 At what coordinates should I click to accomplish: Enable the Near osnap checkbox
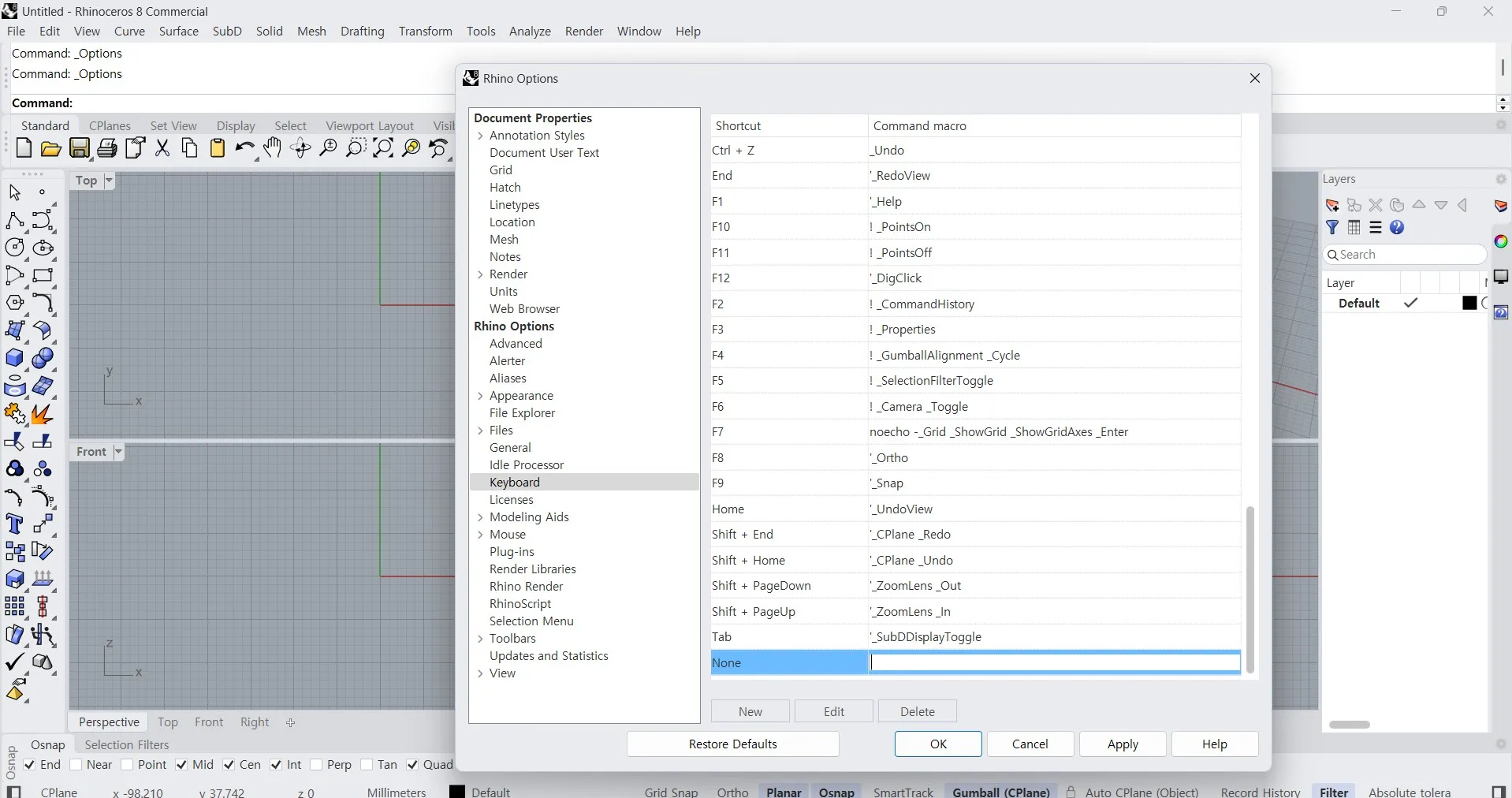(76, 765)
